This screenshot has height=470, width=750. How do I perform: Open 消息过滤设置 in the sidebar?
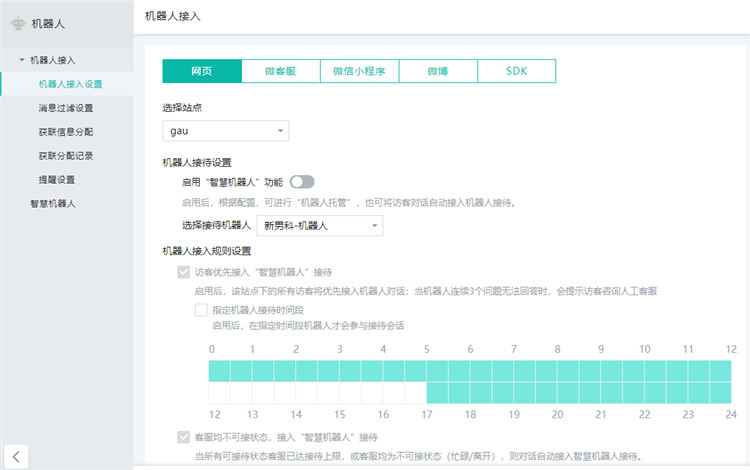65,108
